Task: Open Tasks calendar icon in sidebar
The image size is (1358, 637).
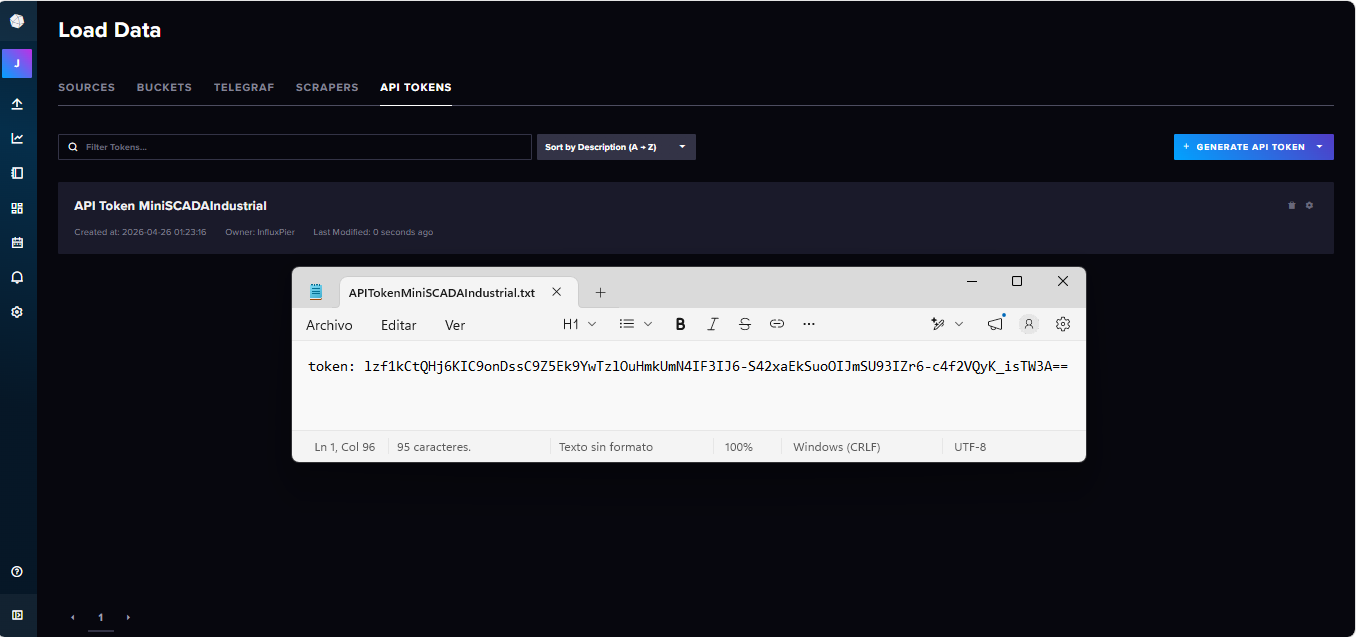Action: [17, 242]
